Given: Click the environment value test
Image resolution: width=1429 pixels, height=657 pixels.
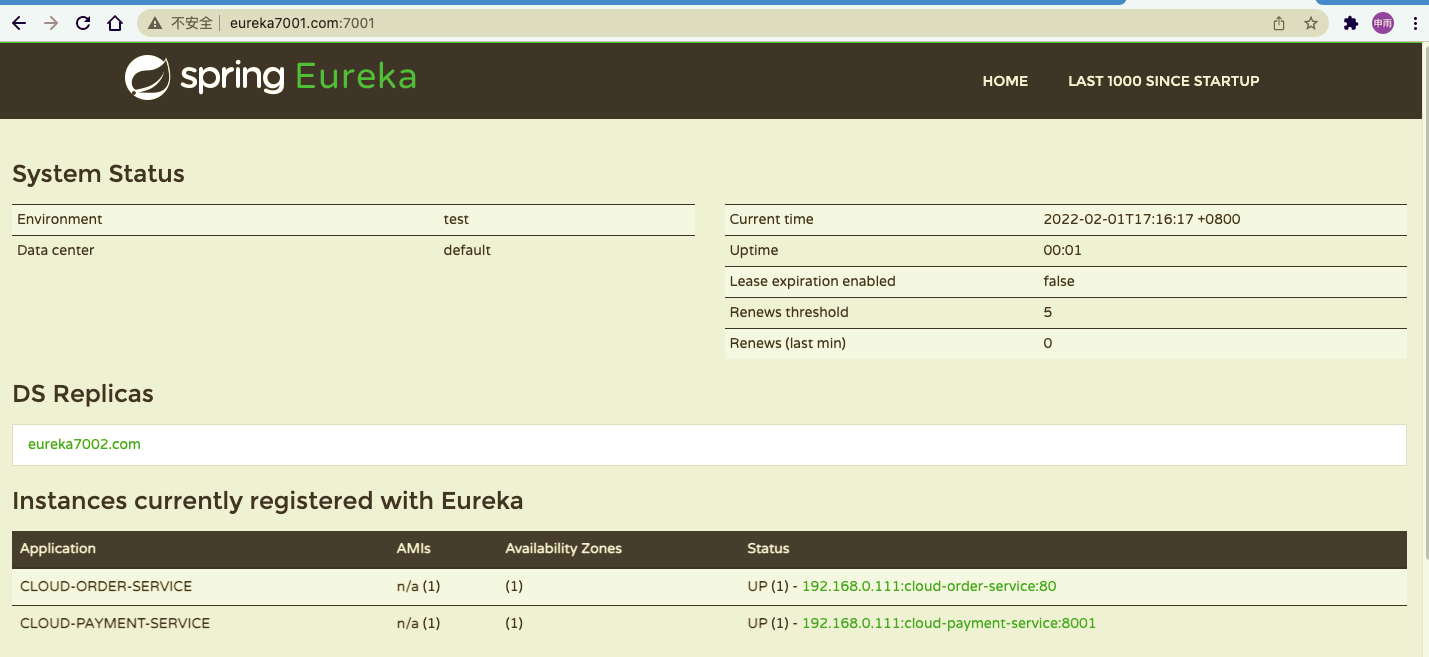Looking at the screenshot, I should tap(456, 219).
